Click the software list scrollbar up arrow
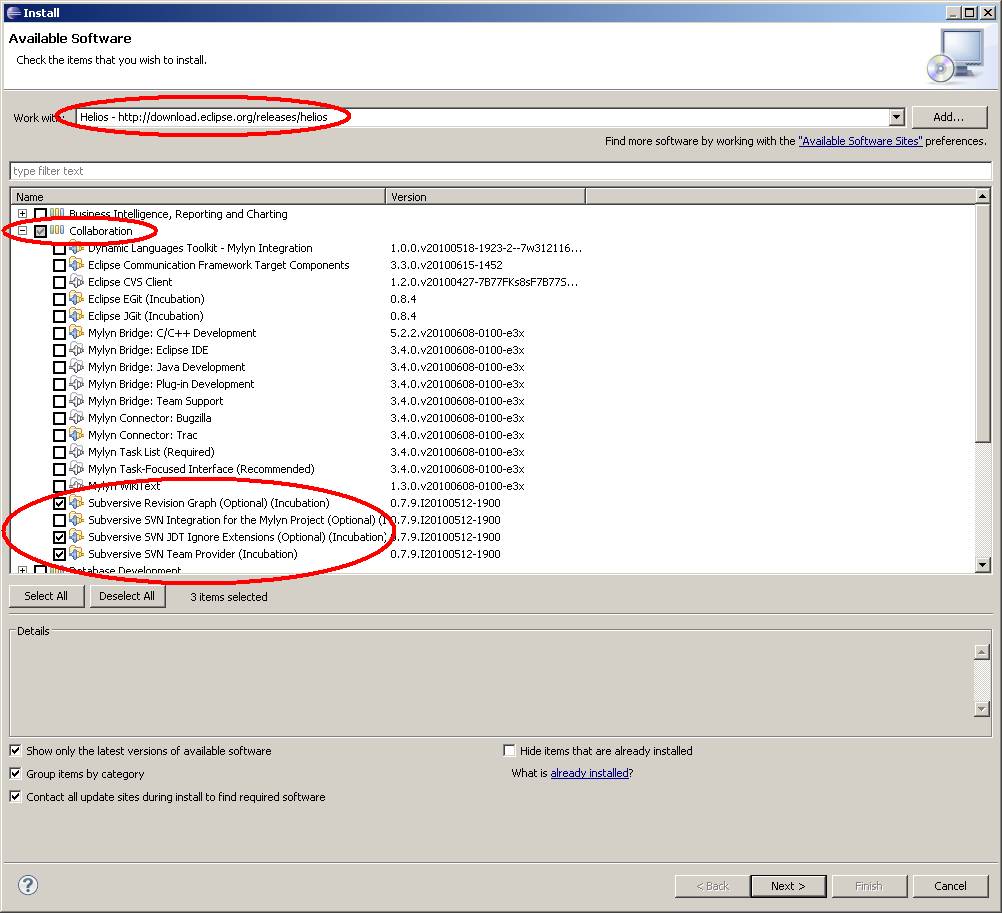This screenshot has width=1002, height=913. click(x=983, y=196)
